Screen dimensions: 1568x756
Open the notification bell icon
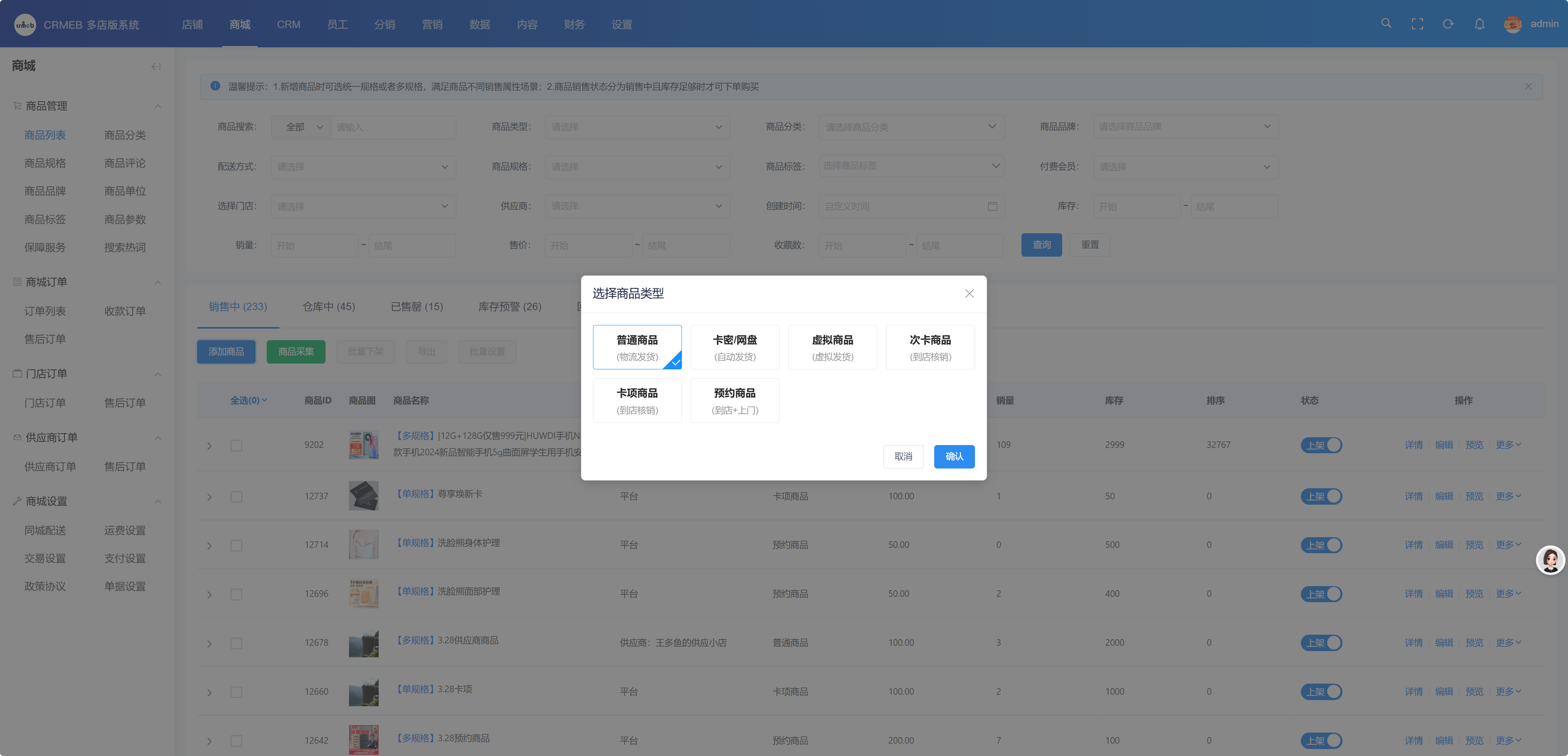pyautogui.click(x=1479, y=24)
